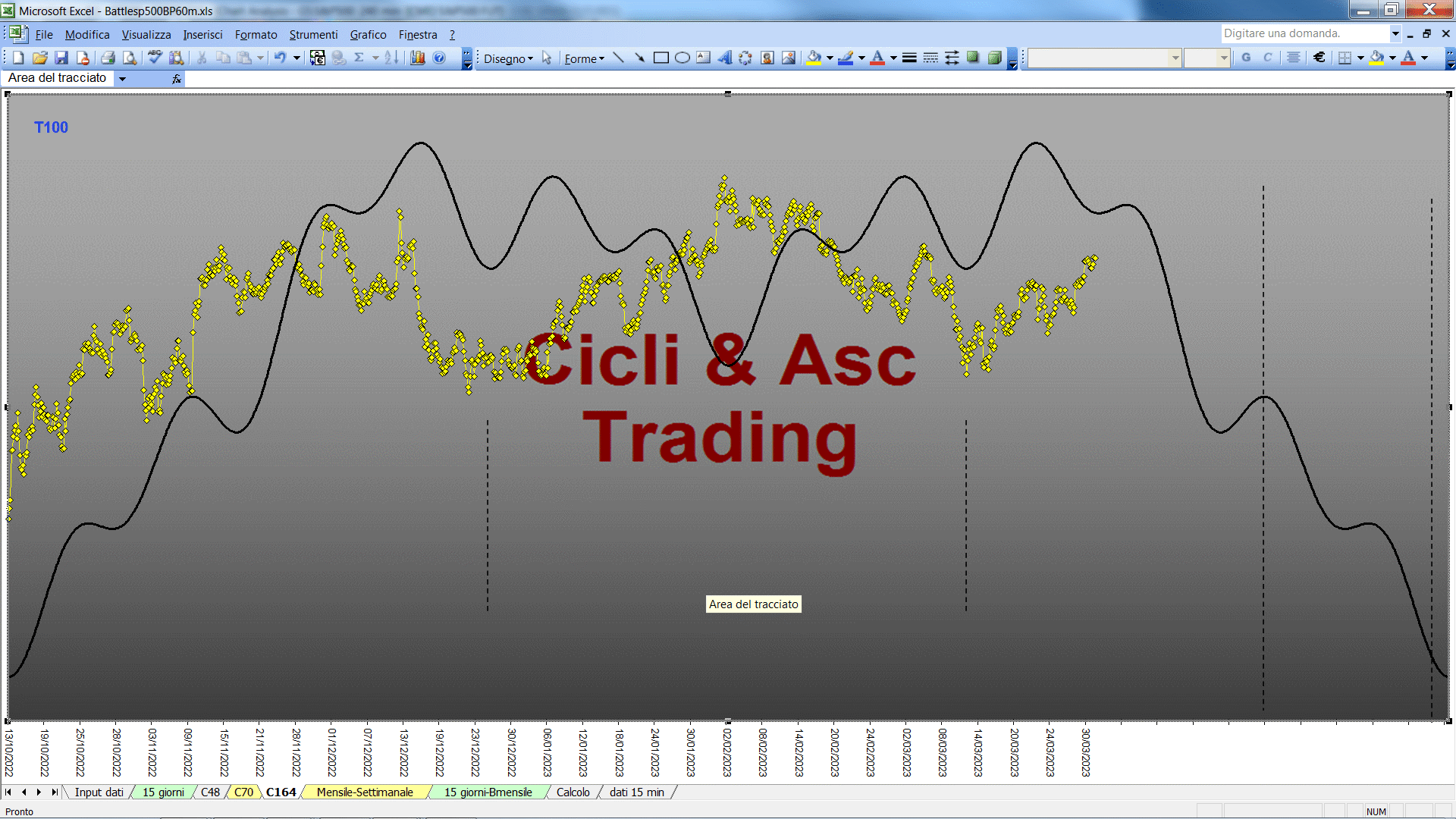Open the Modifica menu
This screenshot has height=819, width=1456.
(x=87, y=35)
